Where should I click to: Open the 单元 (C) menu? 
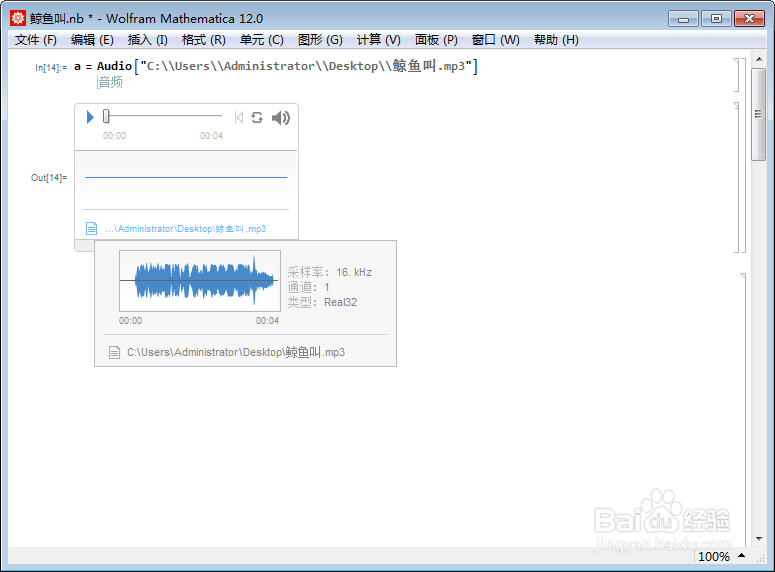tap(261, 40)
